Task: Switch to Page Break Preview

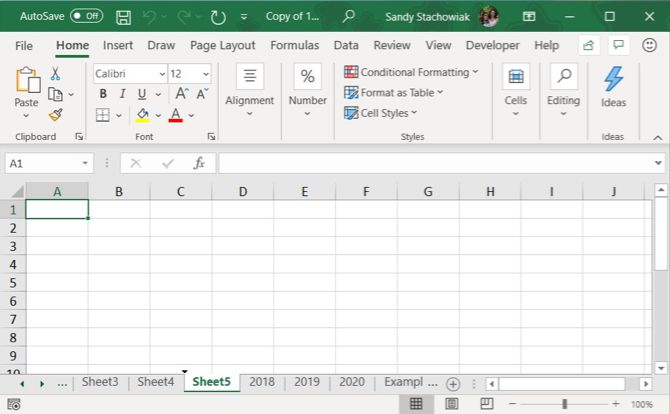Action: 487,404
